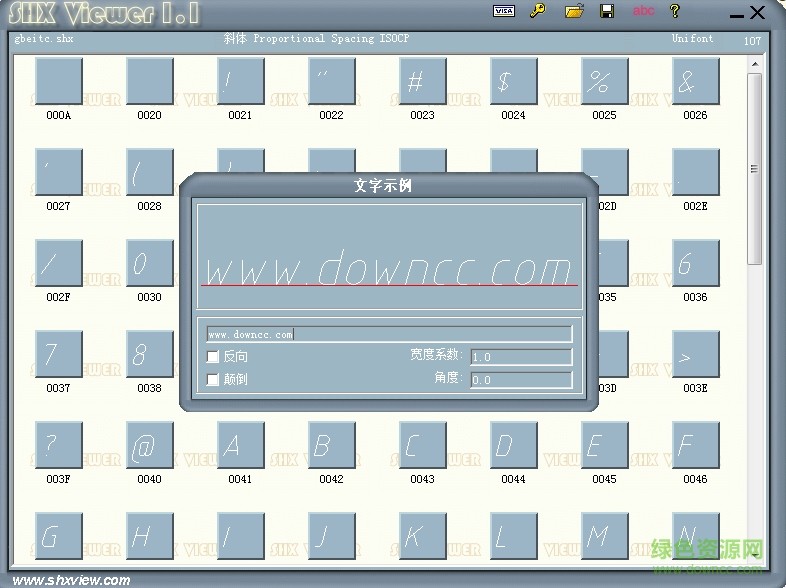786x588 pixels.
Task: Select letter H glyph tile
Action: (149, 536)
